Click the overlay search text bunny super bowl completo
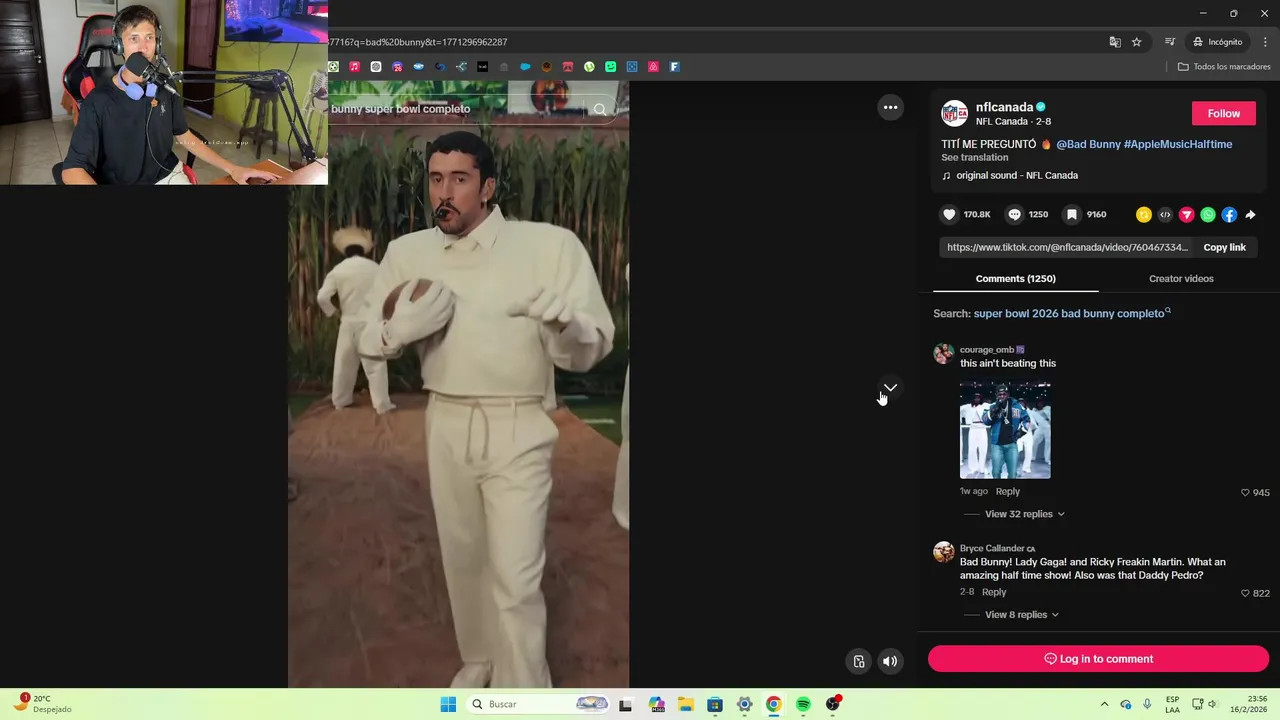 400,109
